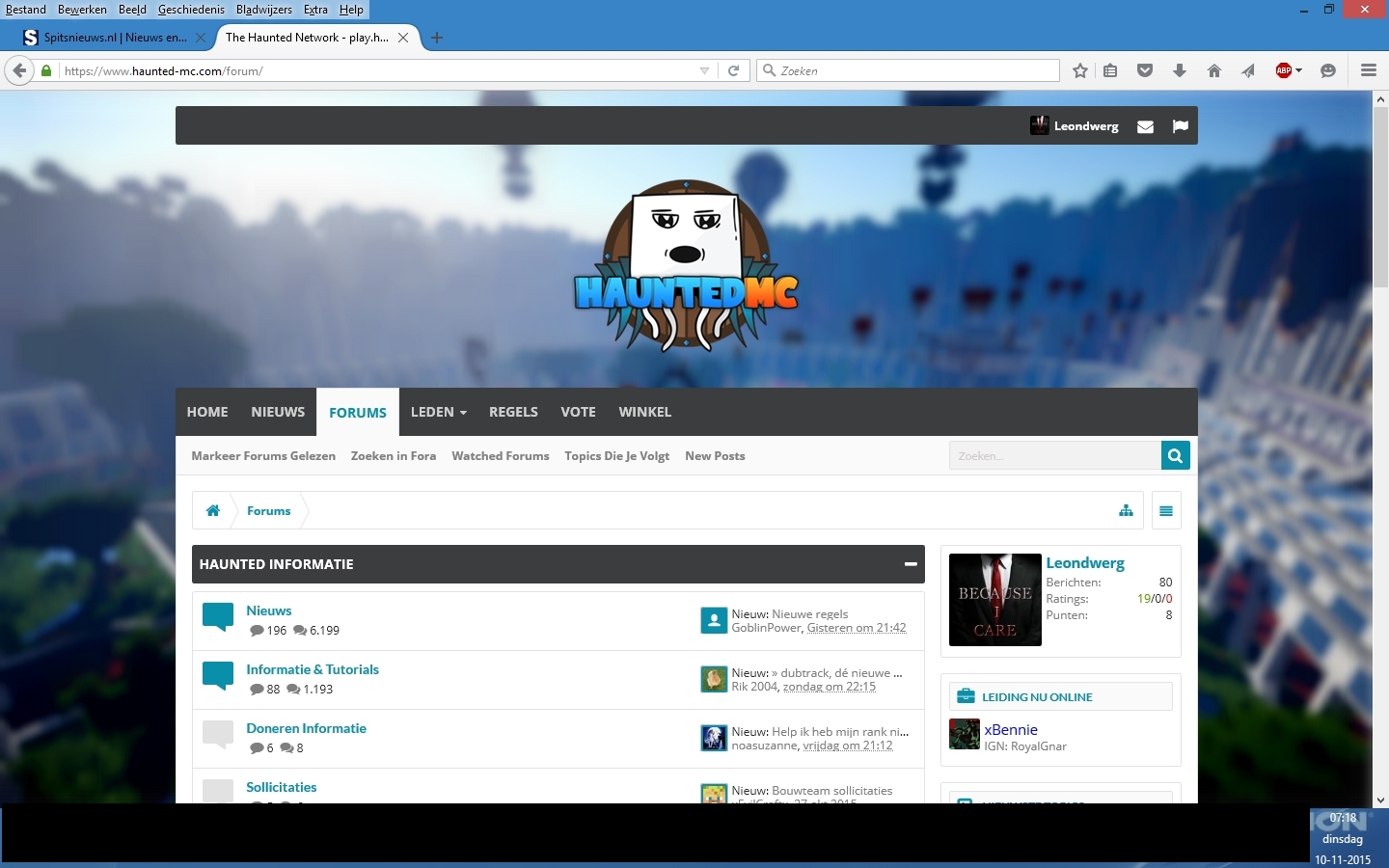This screenshot has width=1389, height=868.
Task: Click in the forum Zoeken search field
Action: (1054, 455)
